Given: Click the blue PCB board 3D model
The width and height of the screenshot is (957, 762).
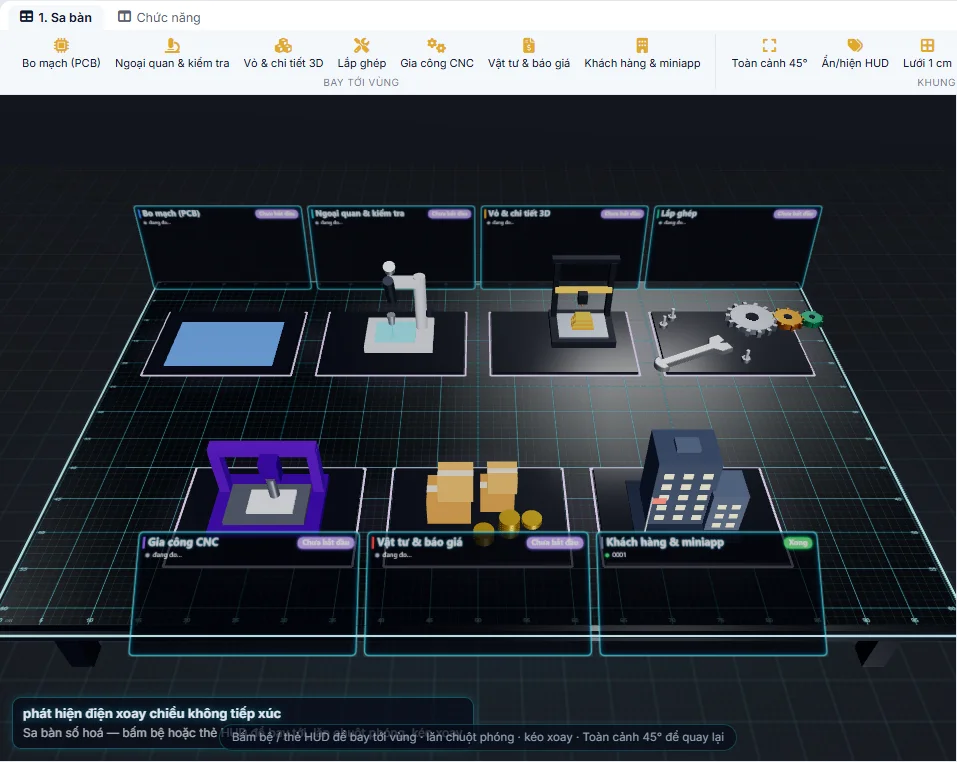Looking at the screenshot, I should click(225, 343).
